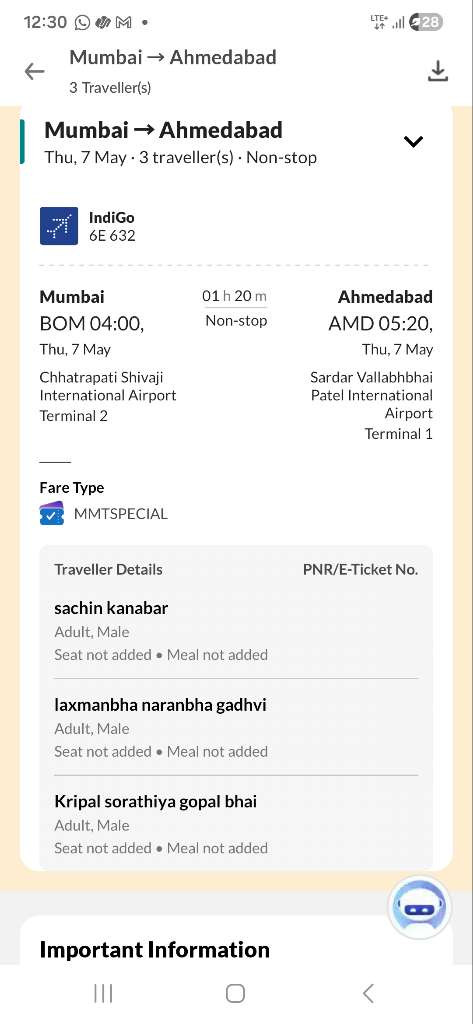
Task: Open Android recent apps button
Action: (103, 993)
